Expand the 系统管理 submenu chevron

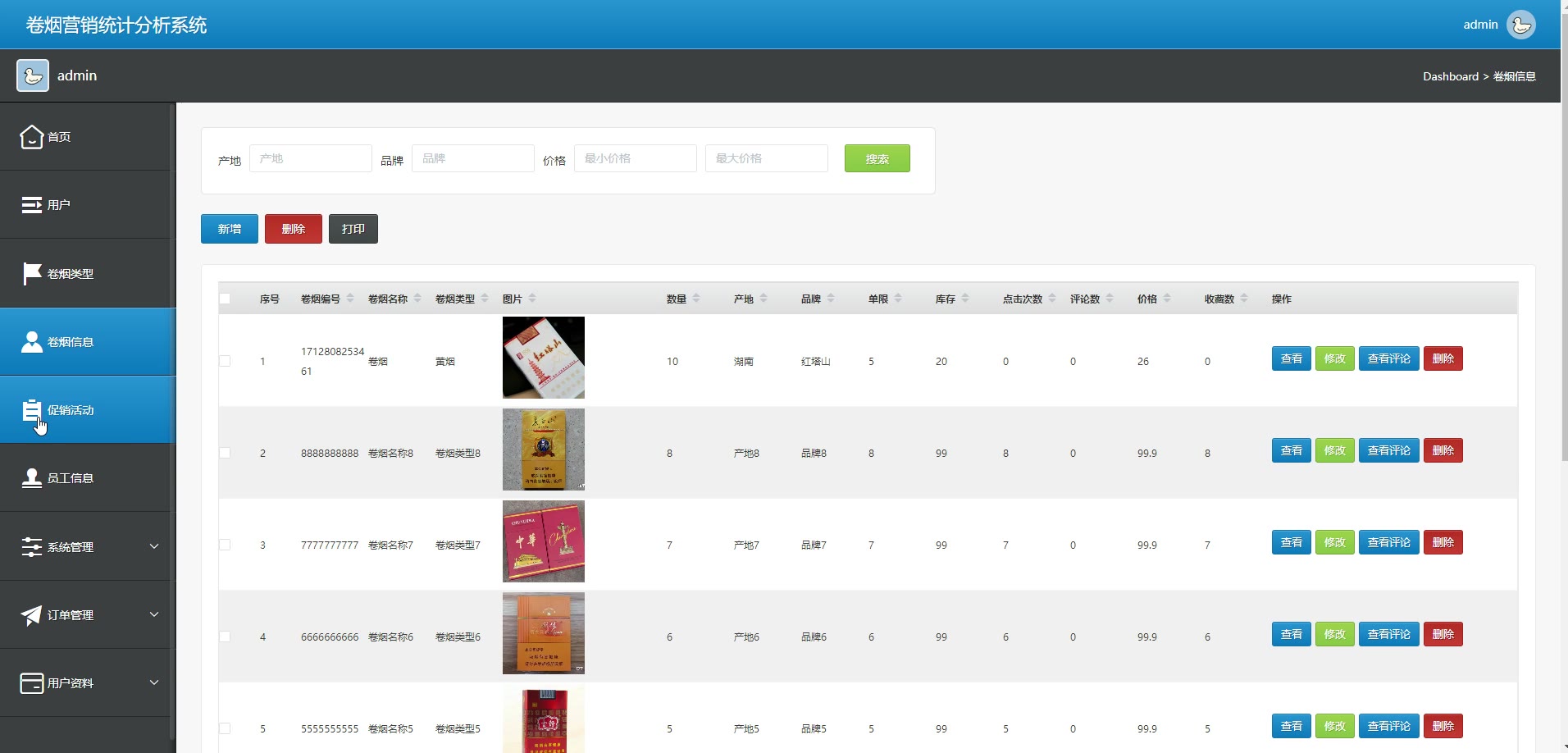[154, 546]
